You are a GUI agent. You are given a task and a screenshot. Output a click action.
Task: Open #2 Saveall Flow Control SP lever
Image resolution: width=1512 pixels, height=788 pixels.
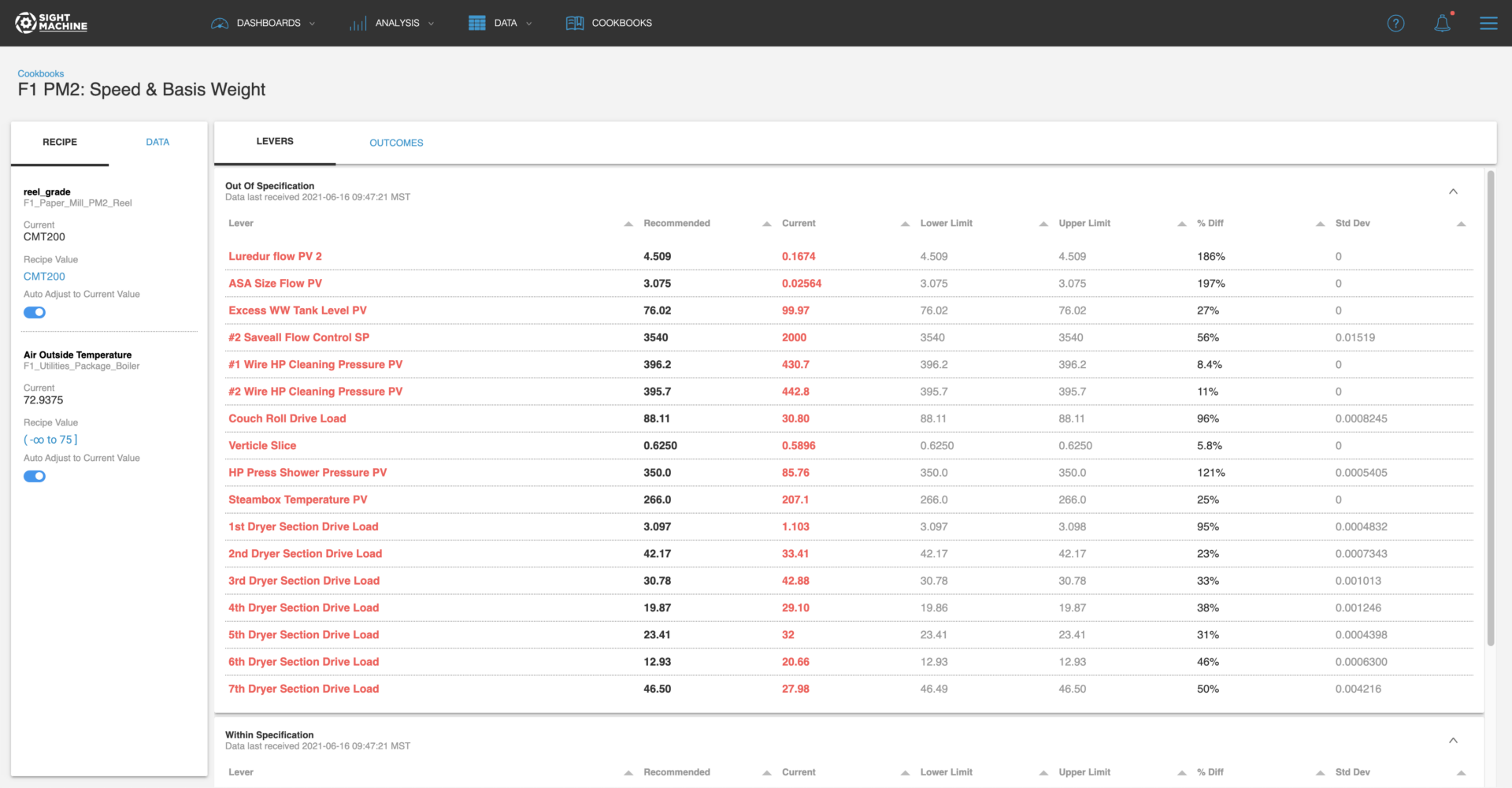coord(298,337)
